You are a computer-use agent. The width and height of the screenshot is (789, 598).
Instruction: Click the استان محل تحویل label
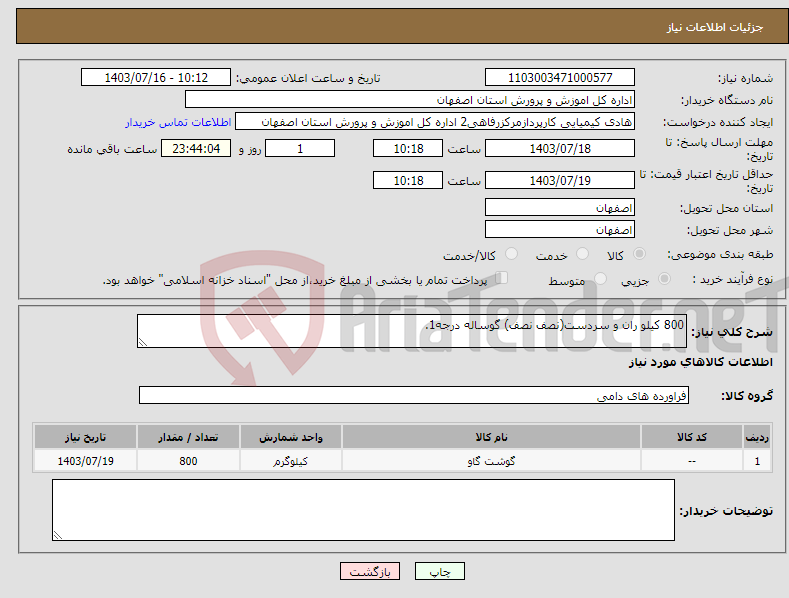click(727, 208)
